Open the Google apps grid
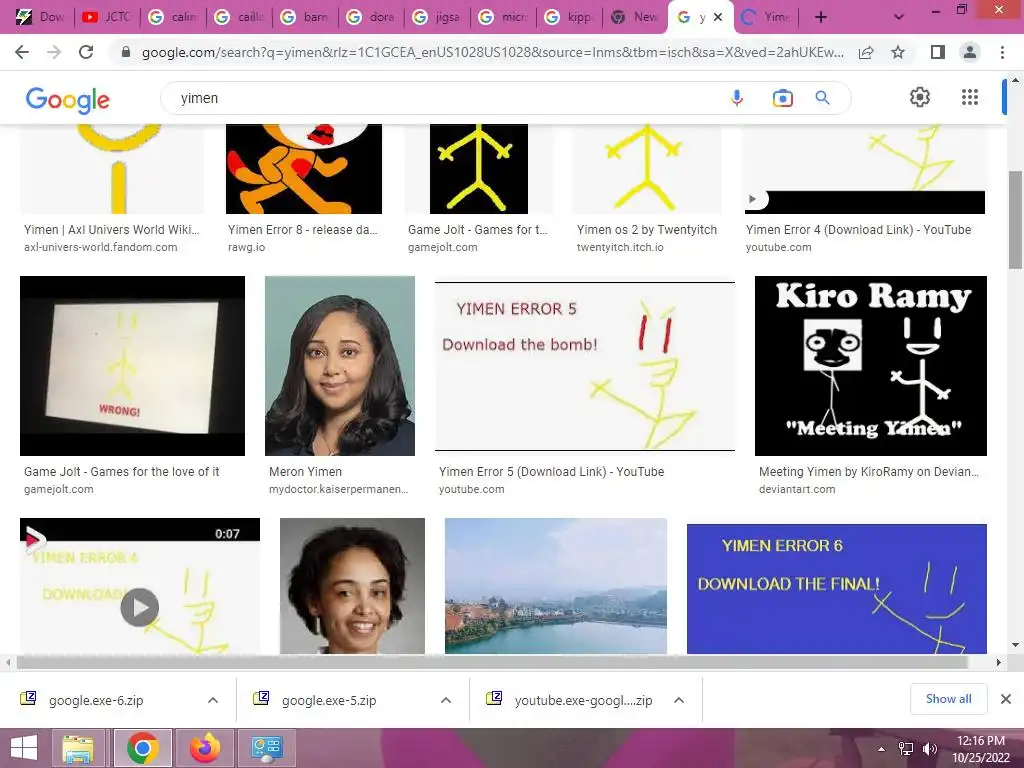Viewport: 1024px width, 768px height. [970, 97]
